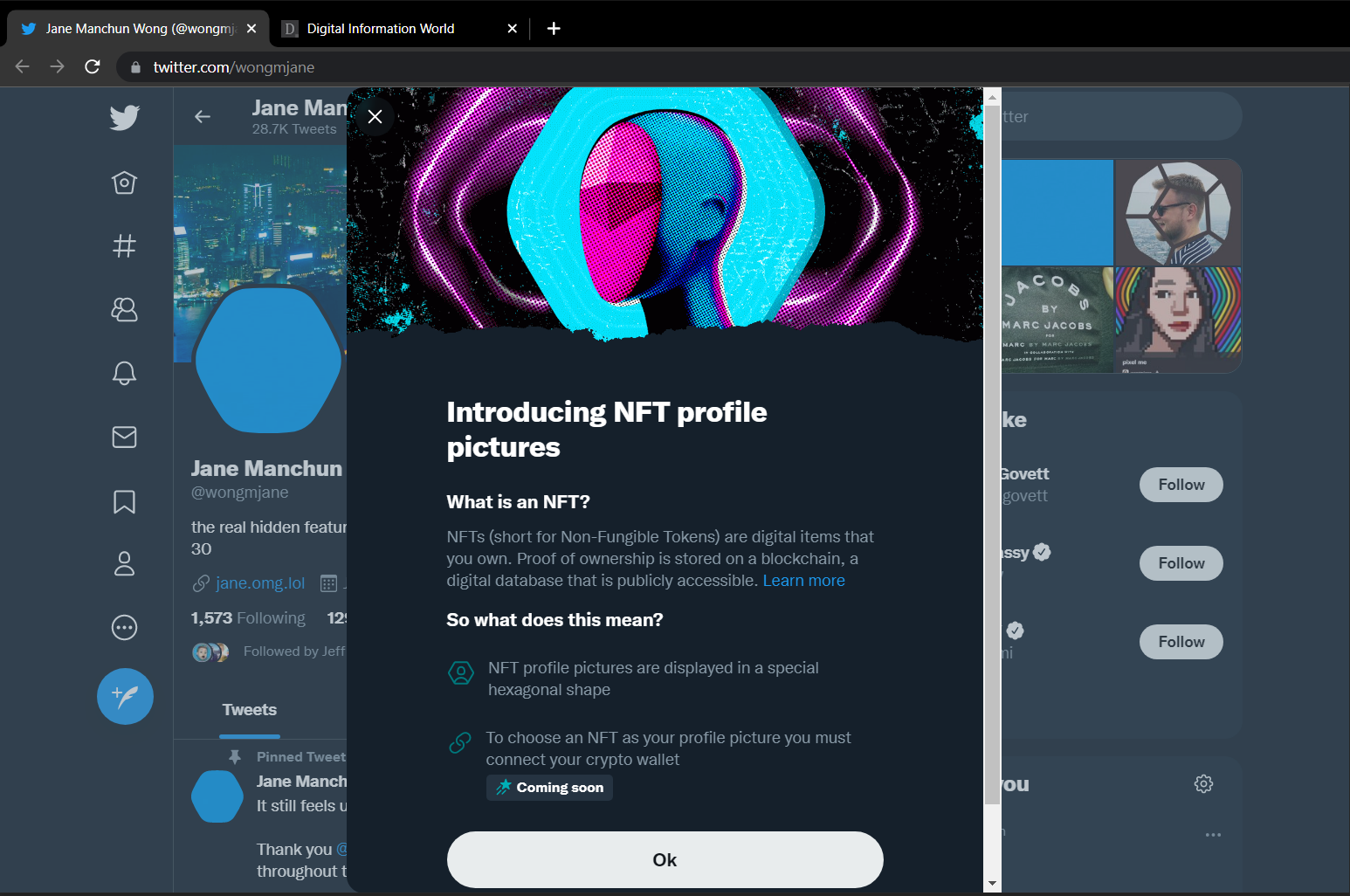Click the @wongmjane handle text
The width and height of the screenshot is (1350, 896).
pos(240,493)
